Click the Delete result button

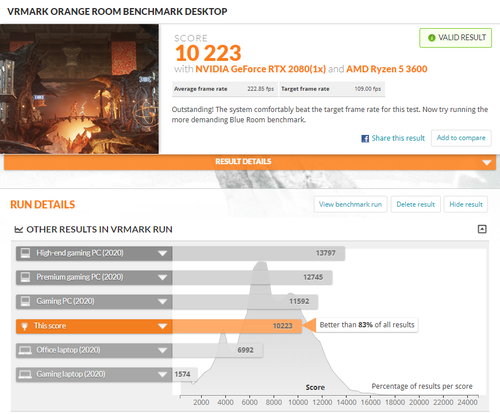click(416, 204)
